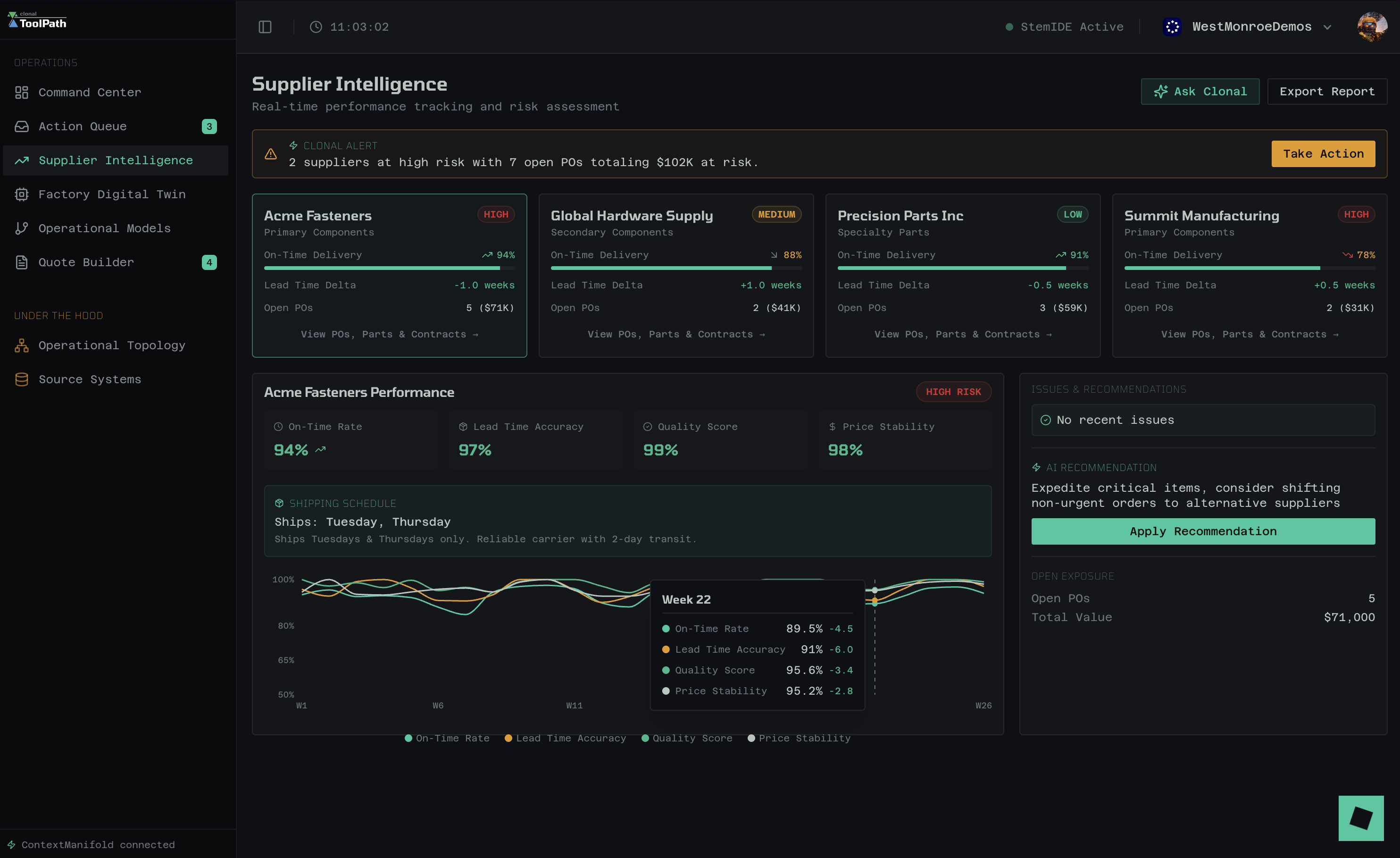The image size is (1400, 858).
Task: Click the Take Action button in the alert
Action: coord(1323,153)
